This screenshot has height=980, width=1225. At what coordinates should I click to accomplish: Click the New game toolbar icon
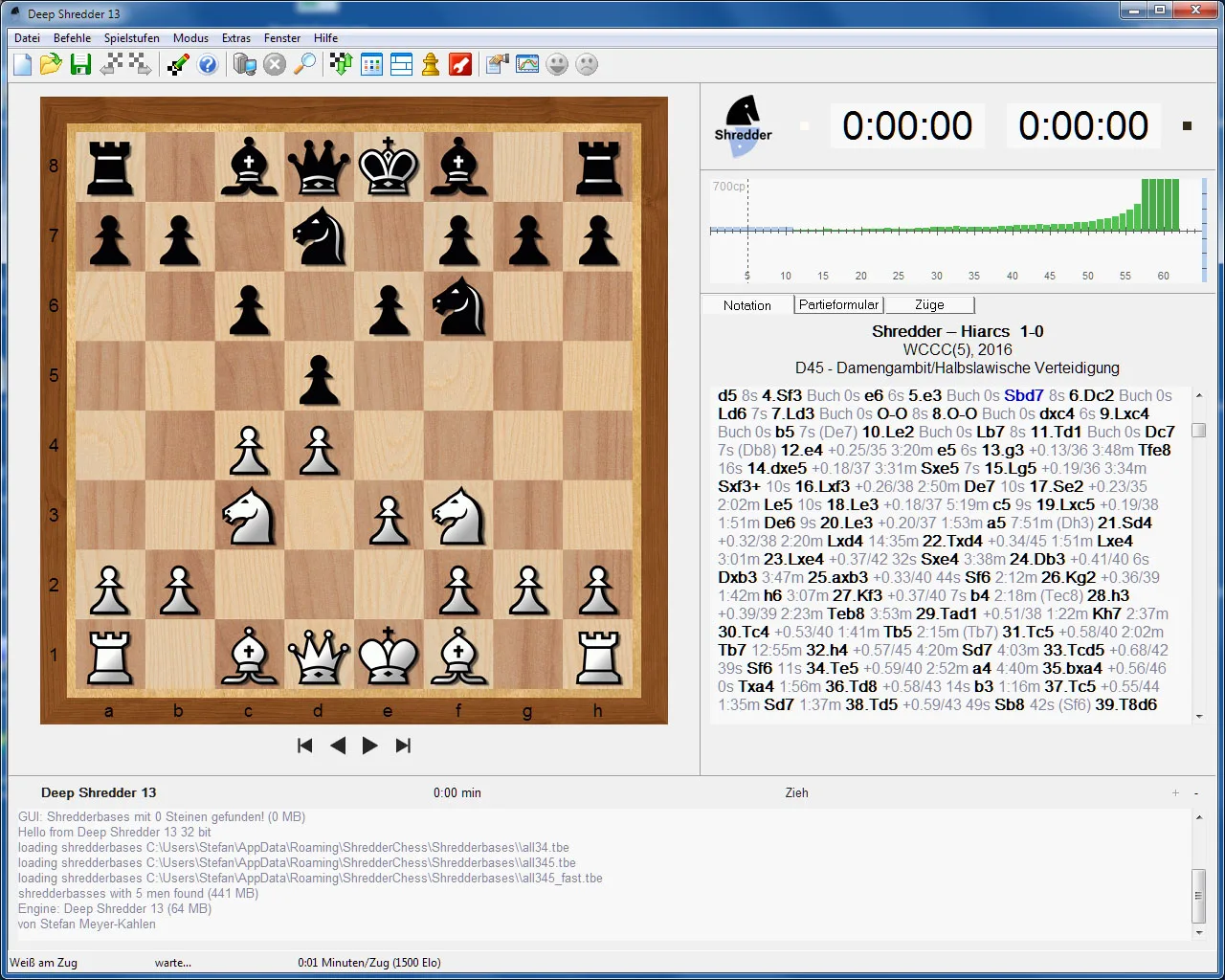[x=23, y=64]
